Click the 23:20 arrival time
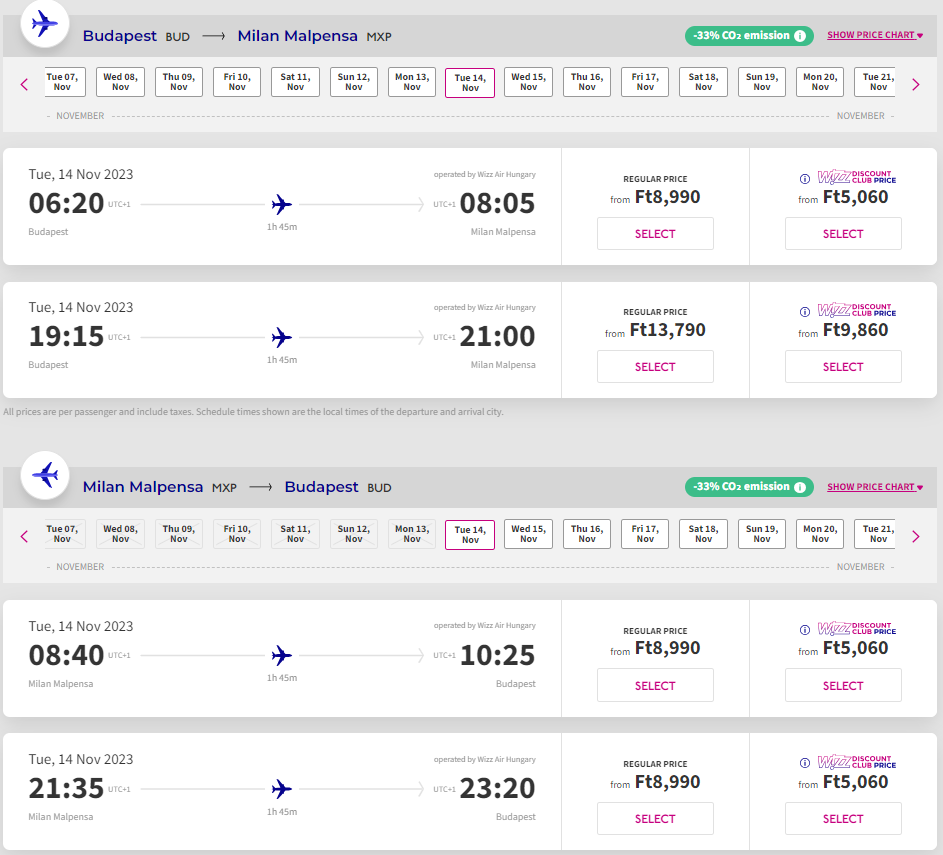This screenshot has height=855, width=943. coord(497,788)
